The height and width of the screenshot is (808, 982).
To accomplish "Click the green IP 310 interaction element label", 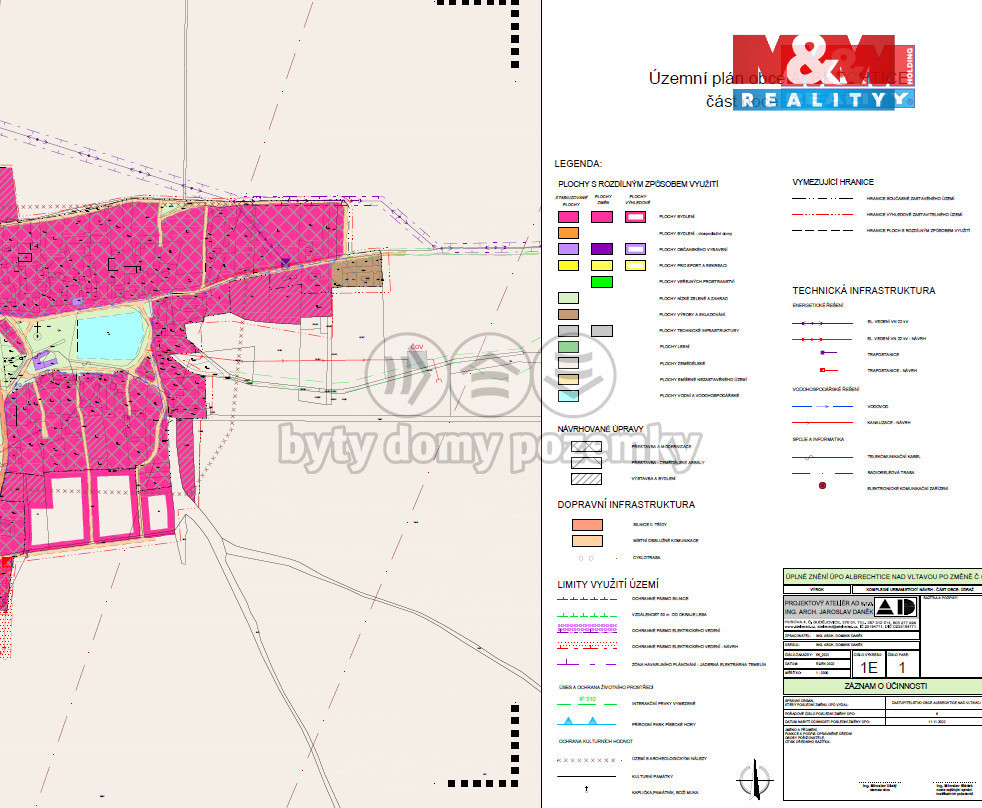I will (x=588, y=699).
